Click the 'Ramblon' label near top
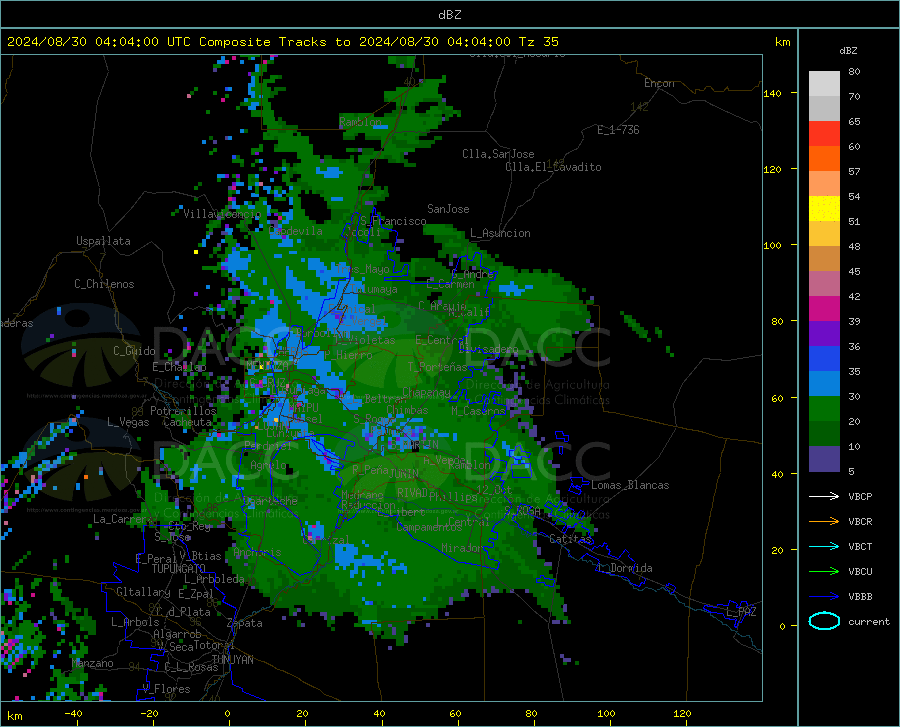This screenshot has height=727, width=900. pyautogui.click(x=360, y=122)
